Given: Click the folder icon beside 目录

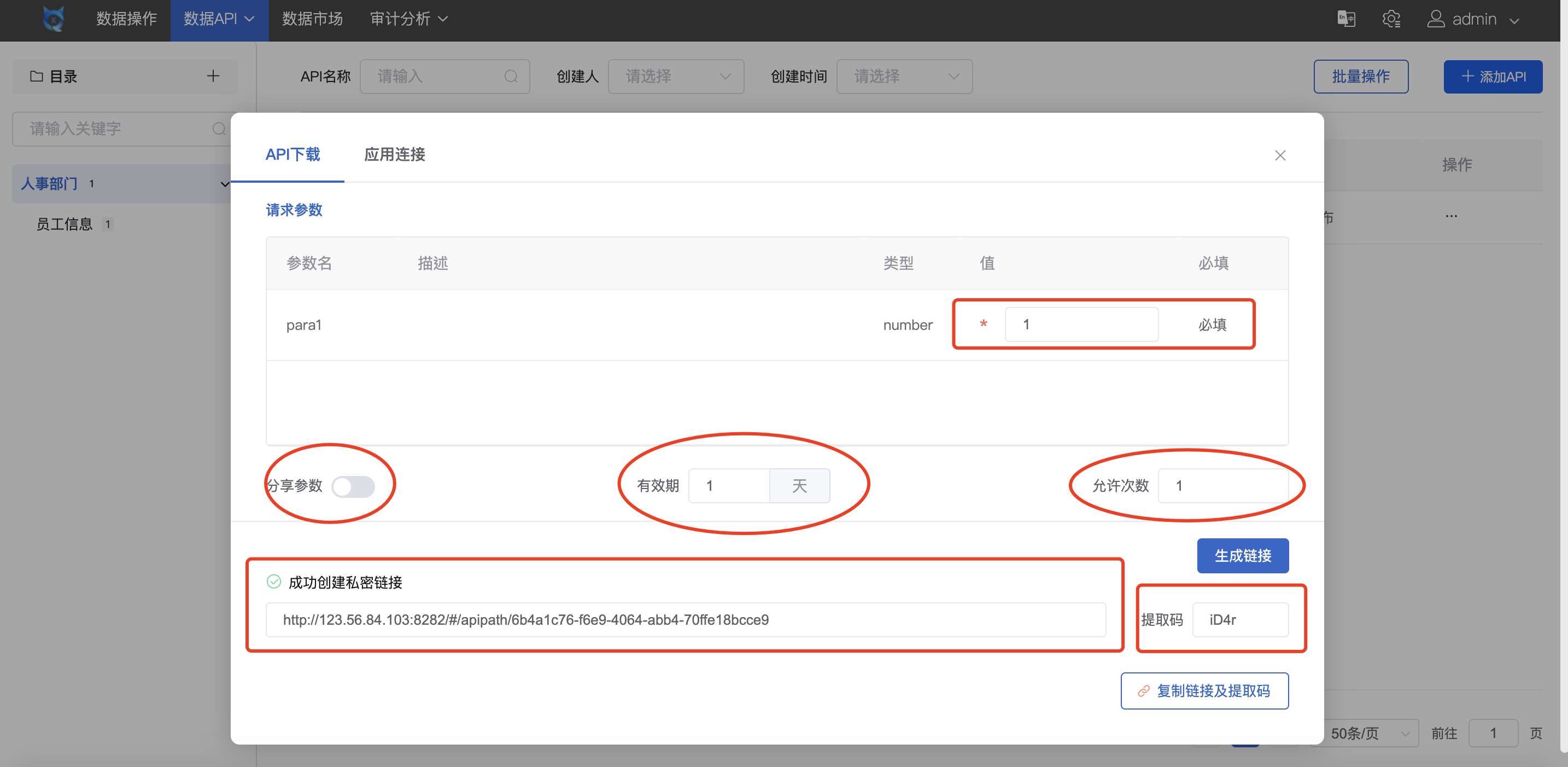Looking at the screenshot, I should pos(37,75).
